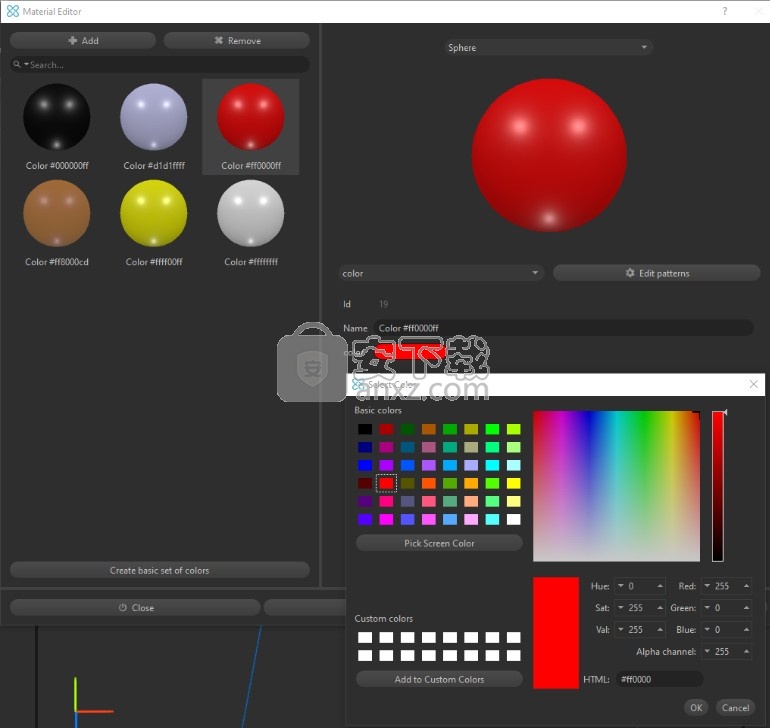The width and height of the screenshot is (770, 728).
Task: Open the Sphere preview shape dropdown
Action: point(548,48)
